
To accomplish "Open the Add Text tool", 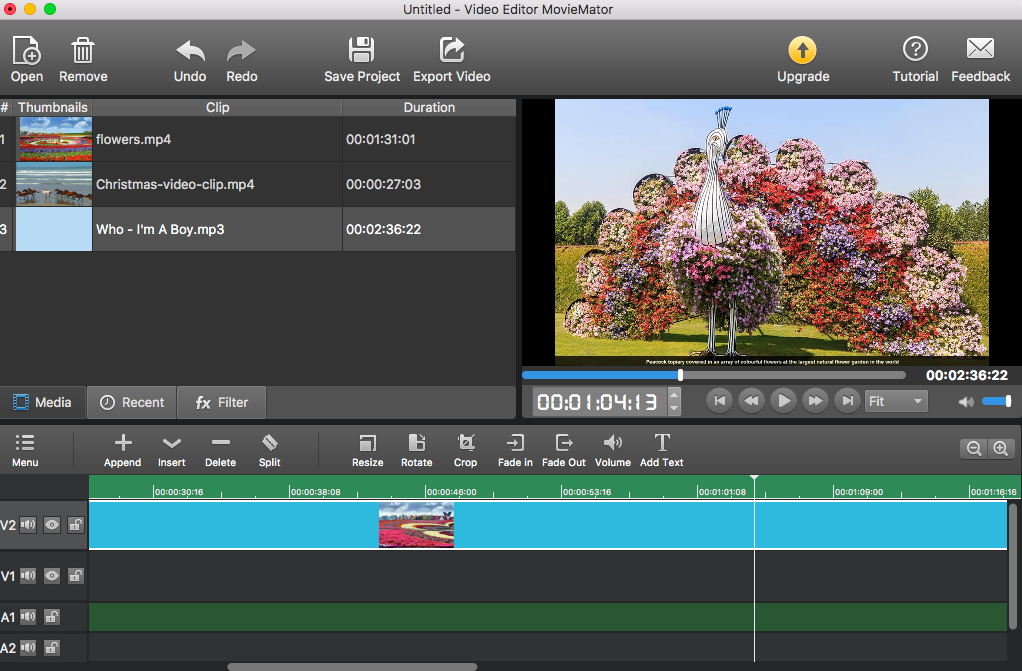I will [661, 450].
